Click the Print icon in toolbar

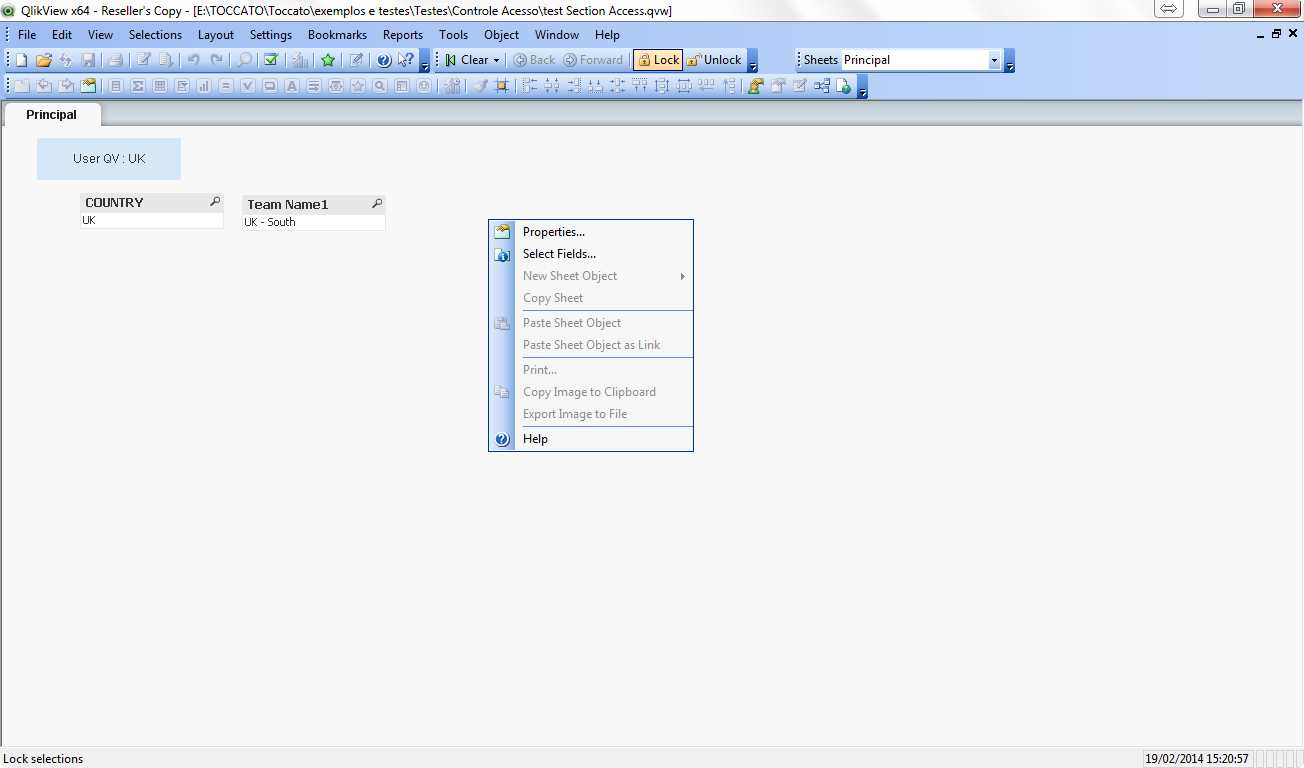point(115,60)
